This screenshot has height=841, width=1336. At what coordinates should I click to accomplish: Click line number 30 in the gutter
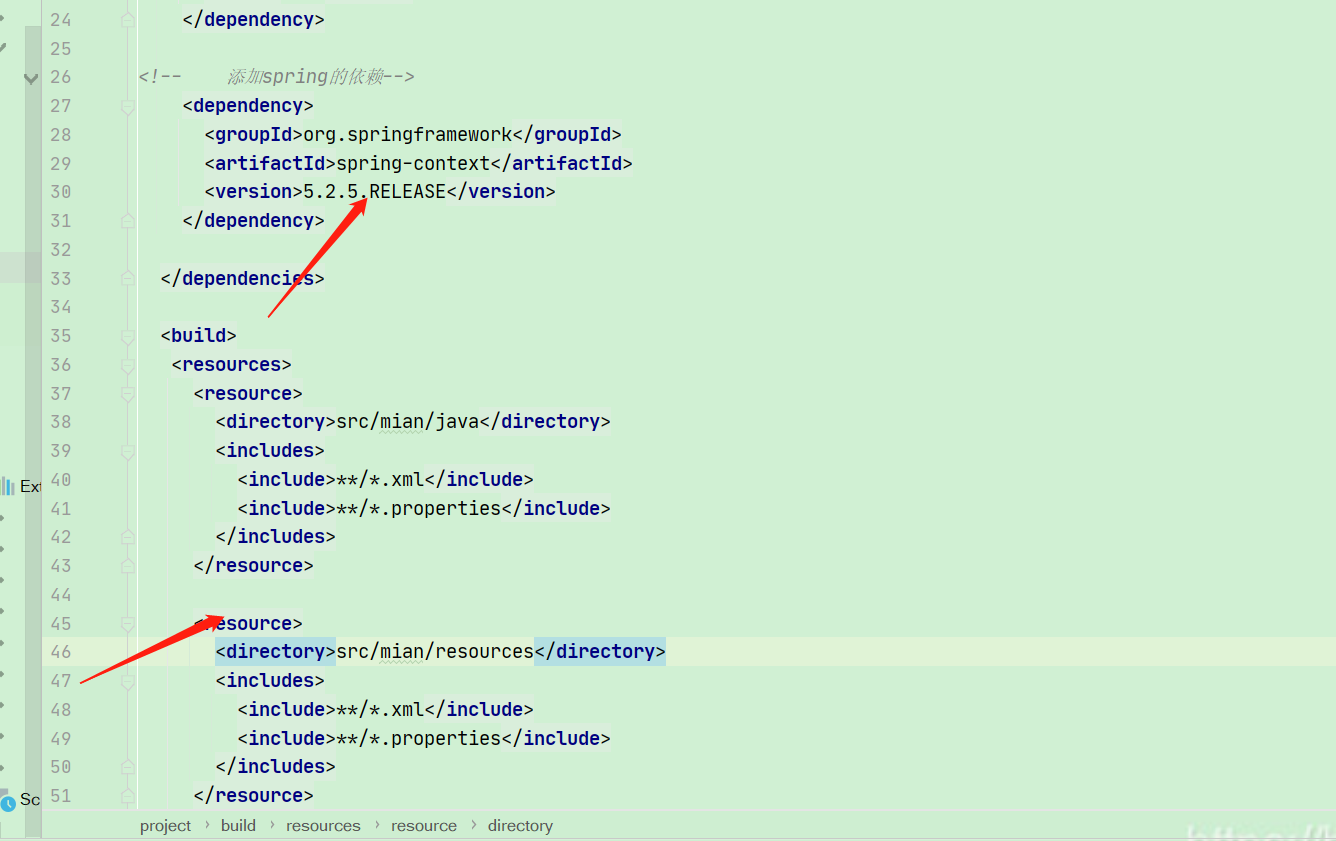[x=61, y=192]
